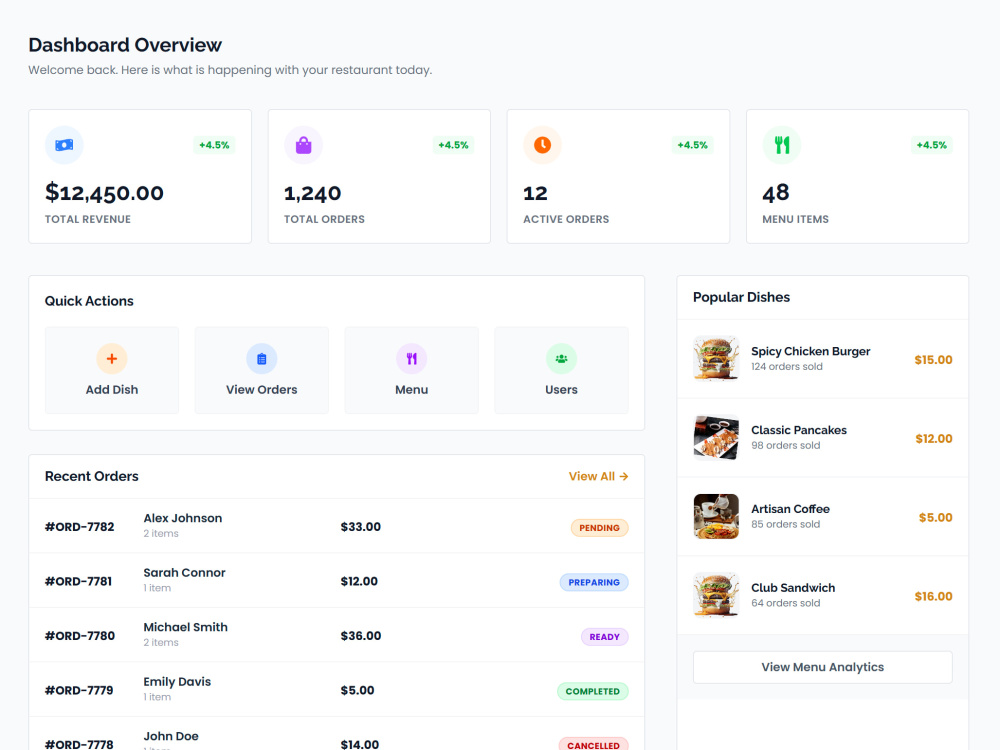Viewport: 1000px width, 750px height.
Task: Select the Classic Pancakes thumbnail
Action: [x=716, y=438]
